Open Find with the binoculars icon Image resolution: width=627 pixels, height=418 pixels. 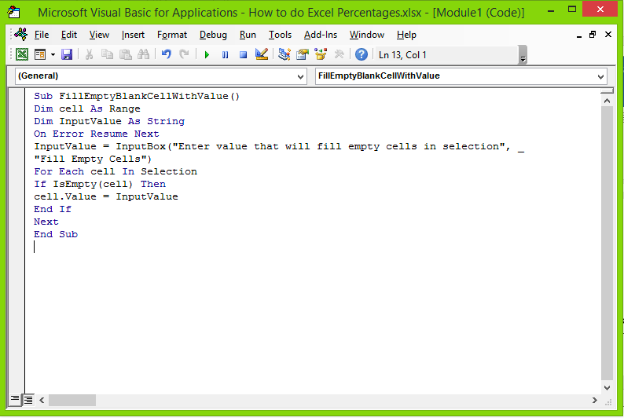coord(143,54)
